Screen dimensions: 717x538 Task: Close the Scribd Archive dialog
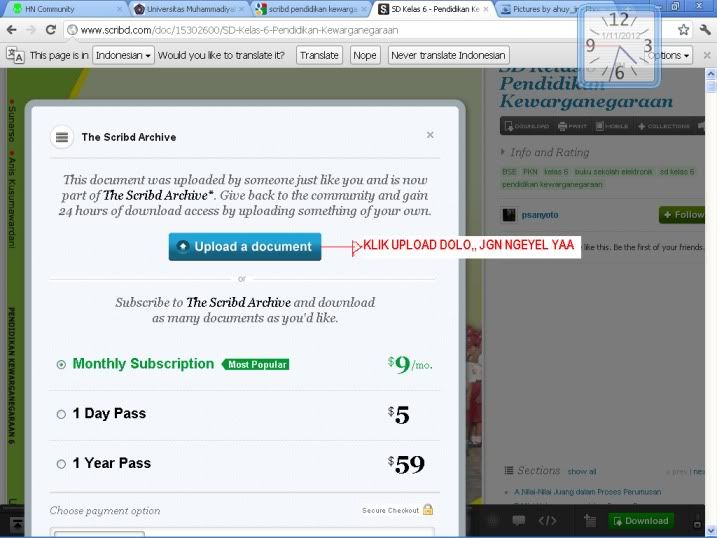(430, 135)
